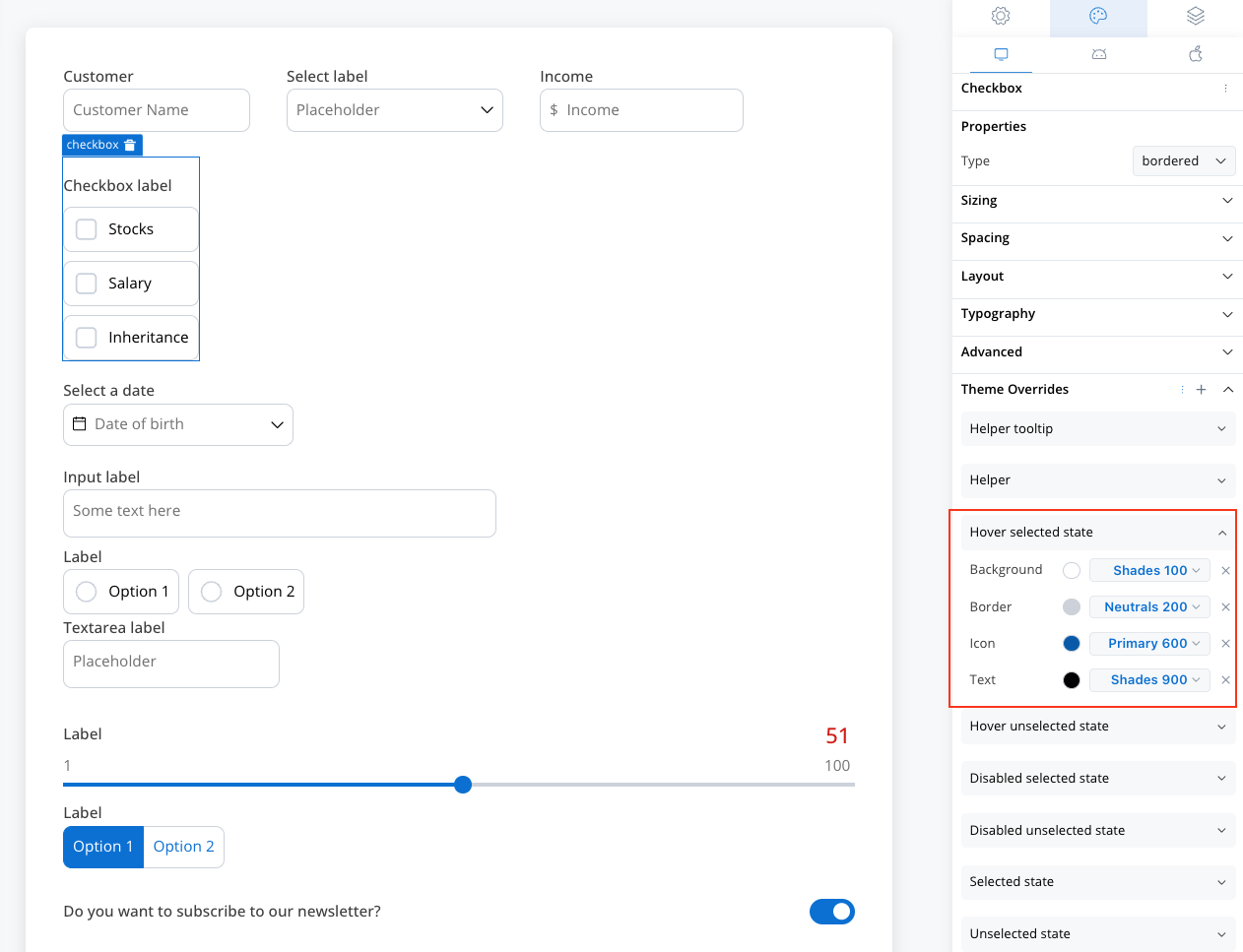
Task: Collapse the Theme Overrides section
Action: (x=1228, y=390)
